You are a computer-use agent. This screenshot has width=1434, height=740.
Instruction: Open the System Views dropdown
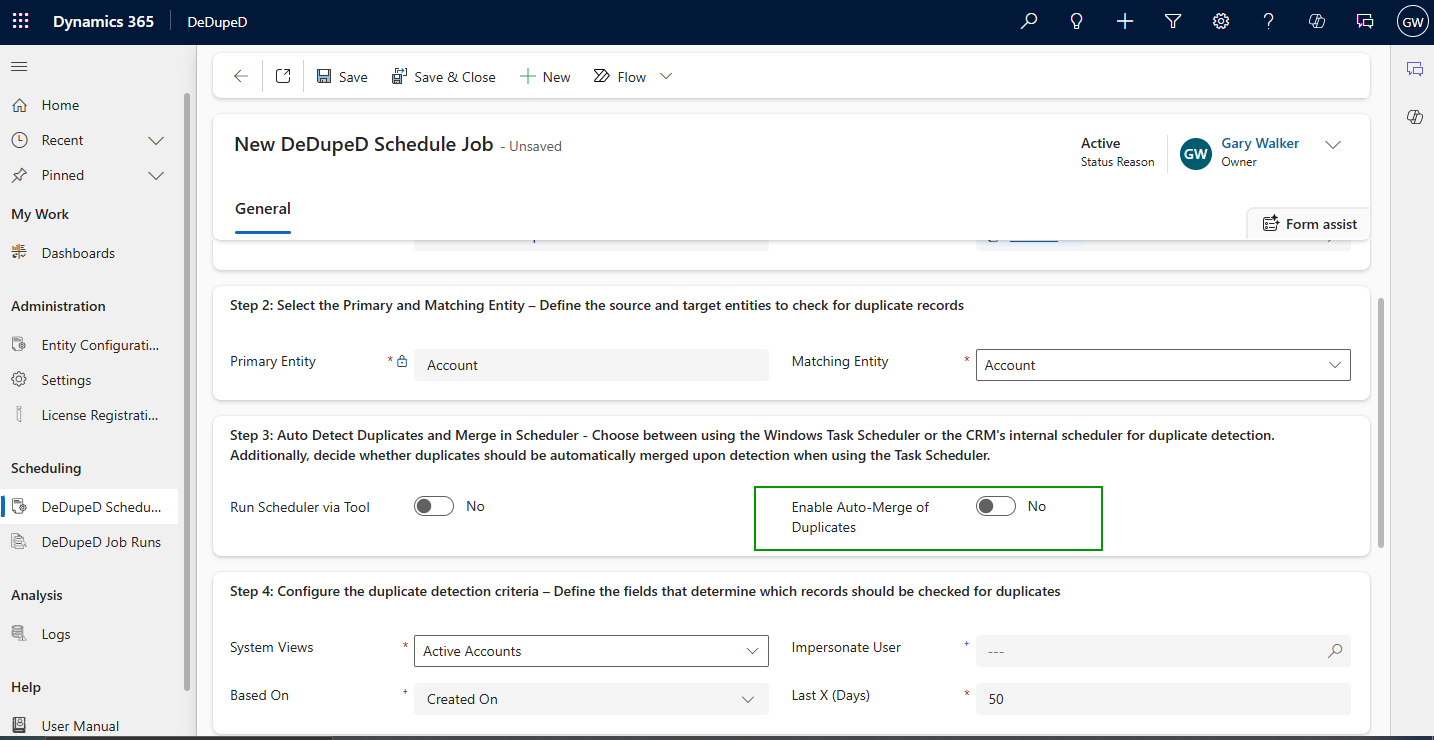click(590, 651)
